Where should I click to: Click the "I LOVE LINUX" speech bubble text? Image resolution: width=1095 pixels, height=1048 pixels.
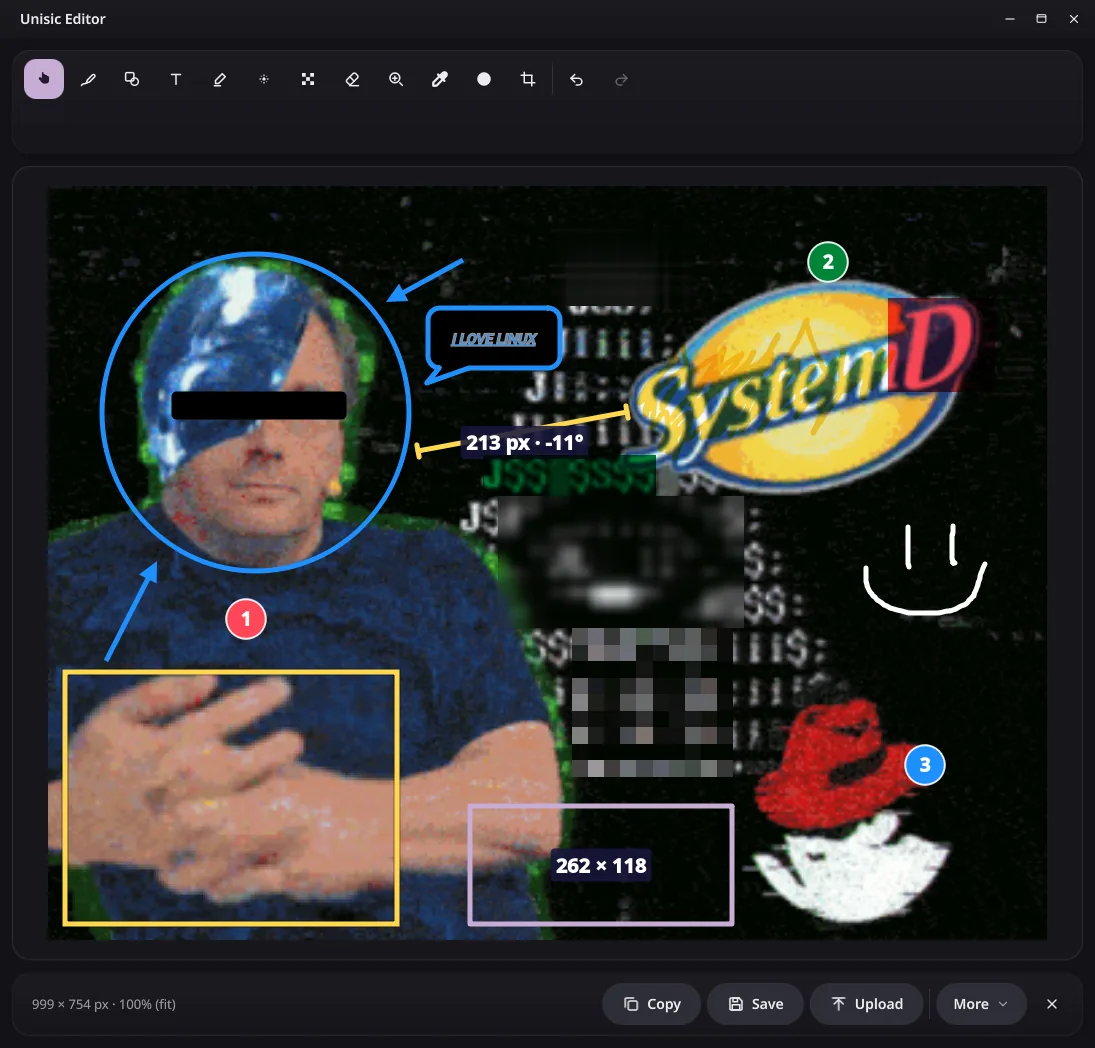click(494, 339)
